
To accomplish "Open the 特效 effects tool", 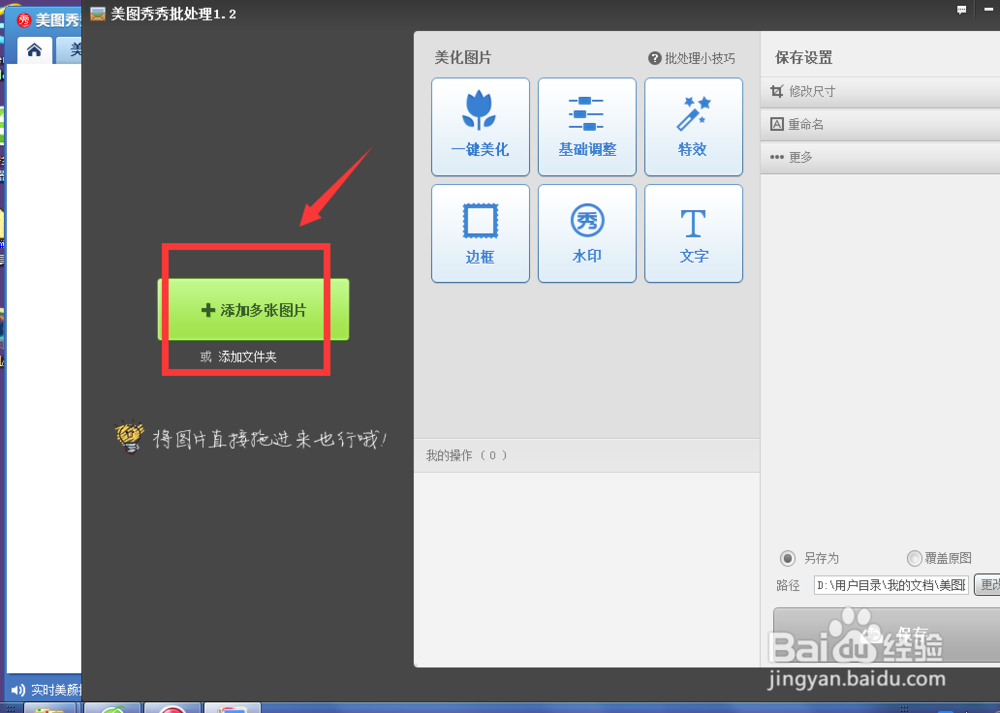I will 693,127.
